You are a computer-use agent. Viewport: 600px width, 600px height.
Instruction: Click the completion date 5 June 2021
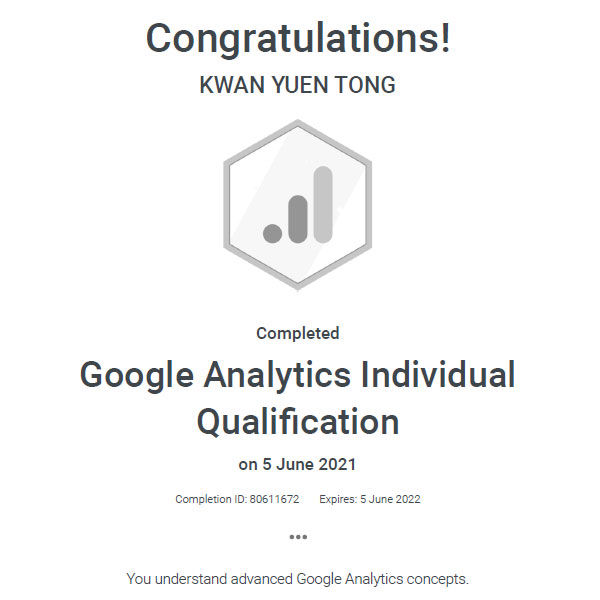pos(311,464)
